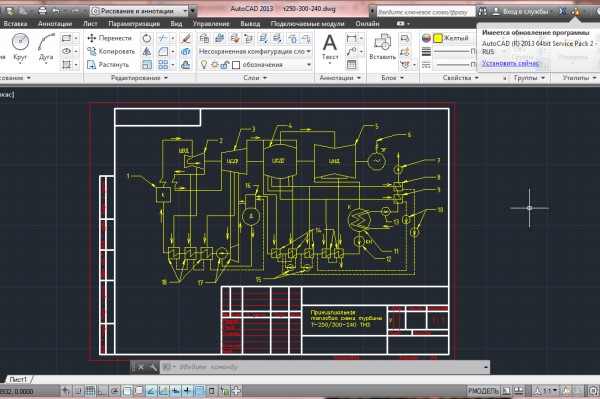600x399 pixels.
Task: Expand the Свойства panel
Action: click(461, 78)
